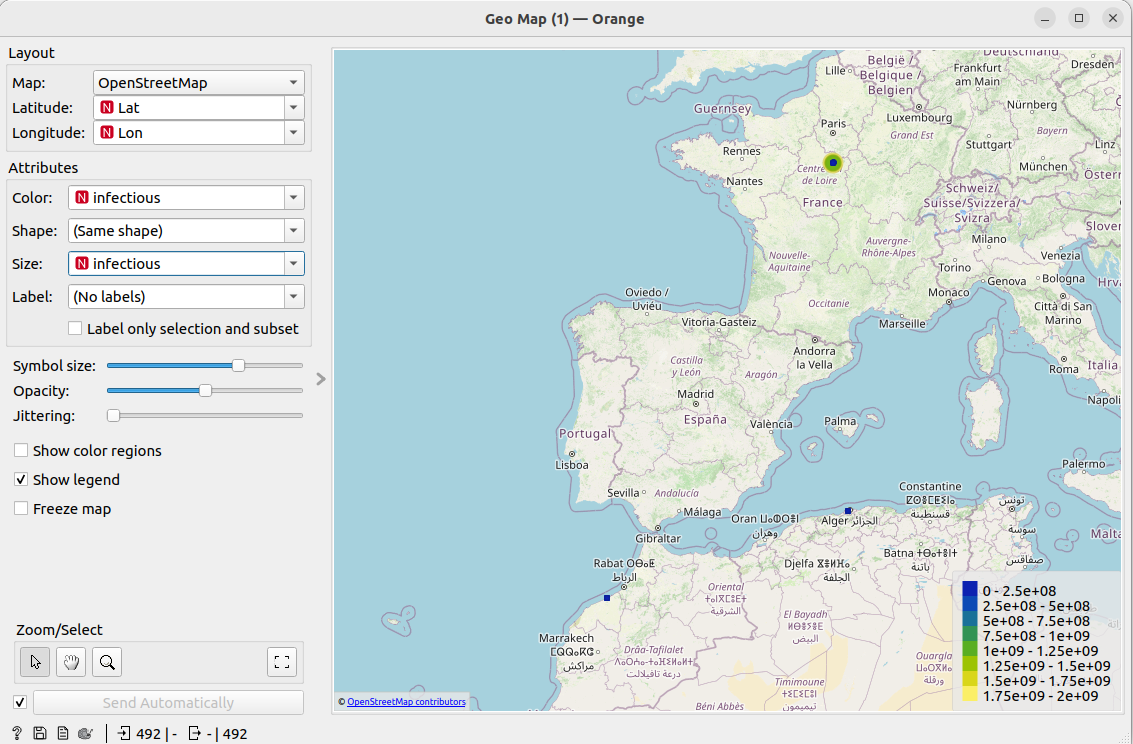Click the palette icon in status bar
This screenshot has width=1133, height=744.
coord(85,733)
